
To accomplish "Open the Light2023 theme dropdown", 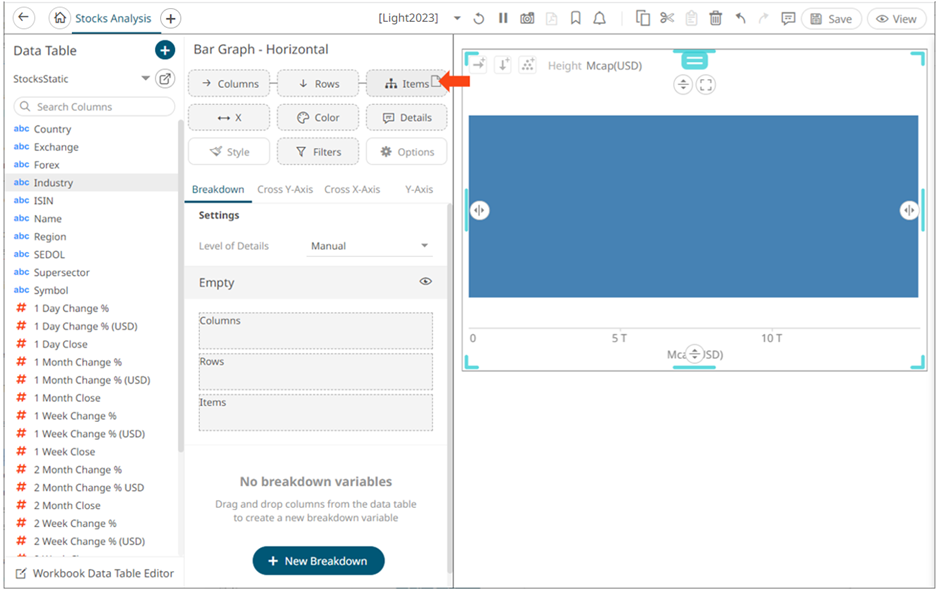I will point(457,18).
